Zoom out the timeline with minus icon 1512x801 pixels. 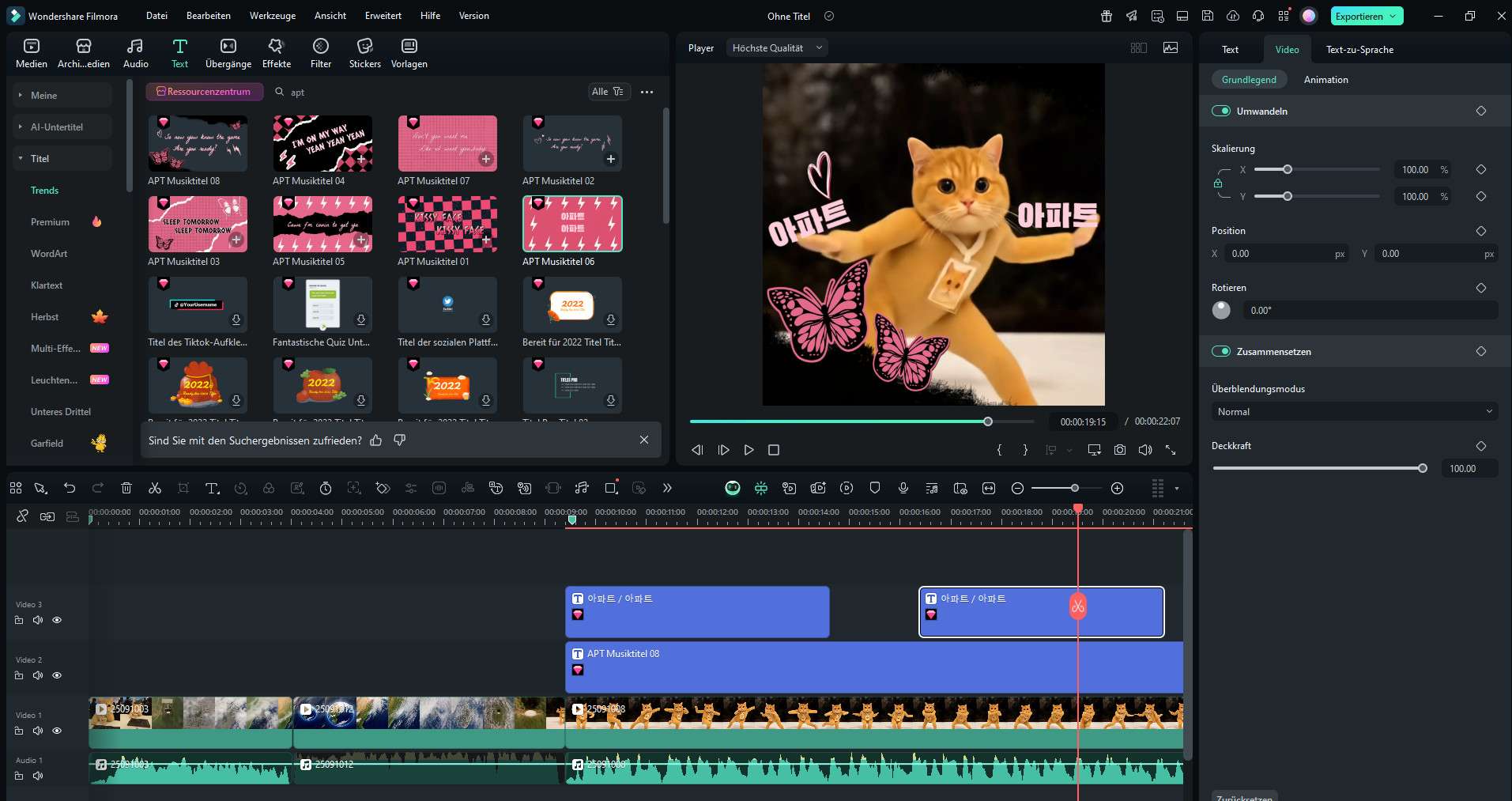(x=1018, y=488)
